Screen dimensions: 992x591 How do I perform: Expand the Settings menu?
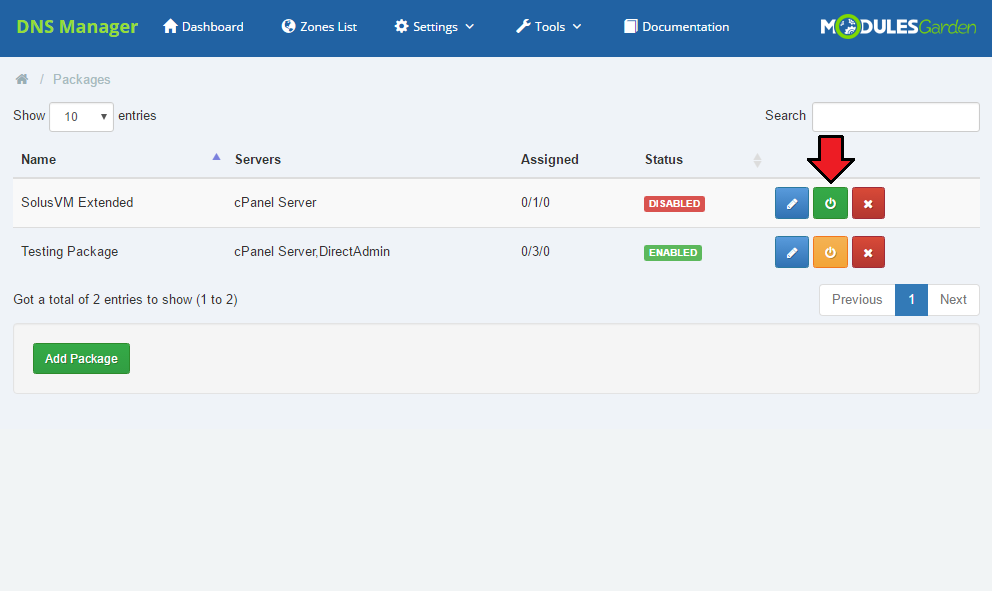[x=434, y=27]
